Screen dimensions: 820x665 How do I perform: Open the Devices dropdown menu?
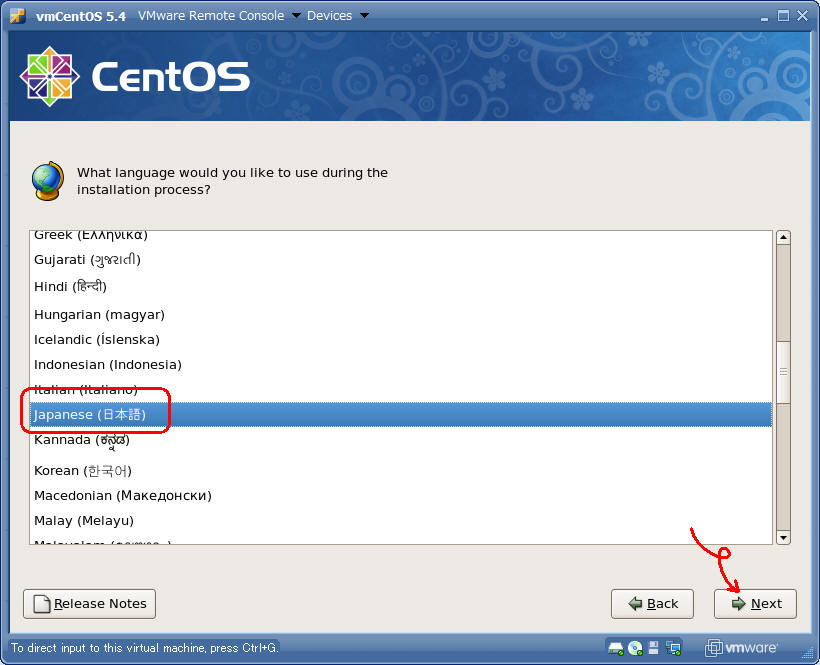(x=337, y=15)
